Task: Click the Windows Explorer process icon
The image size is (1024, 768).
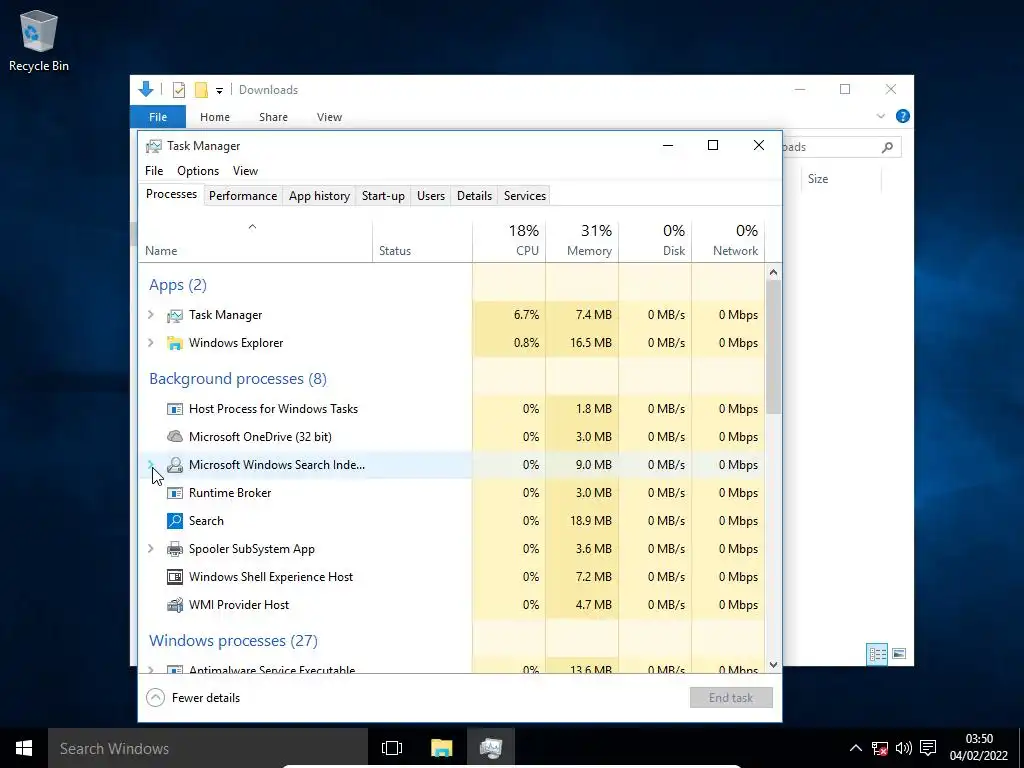Action: pos(174,344)
